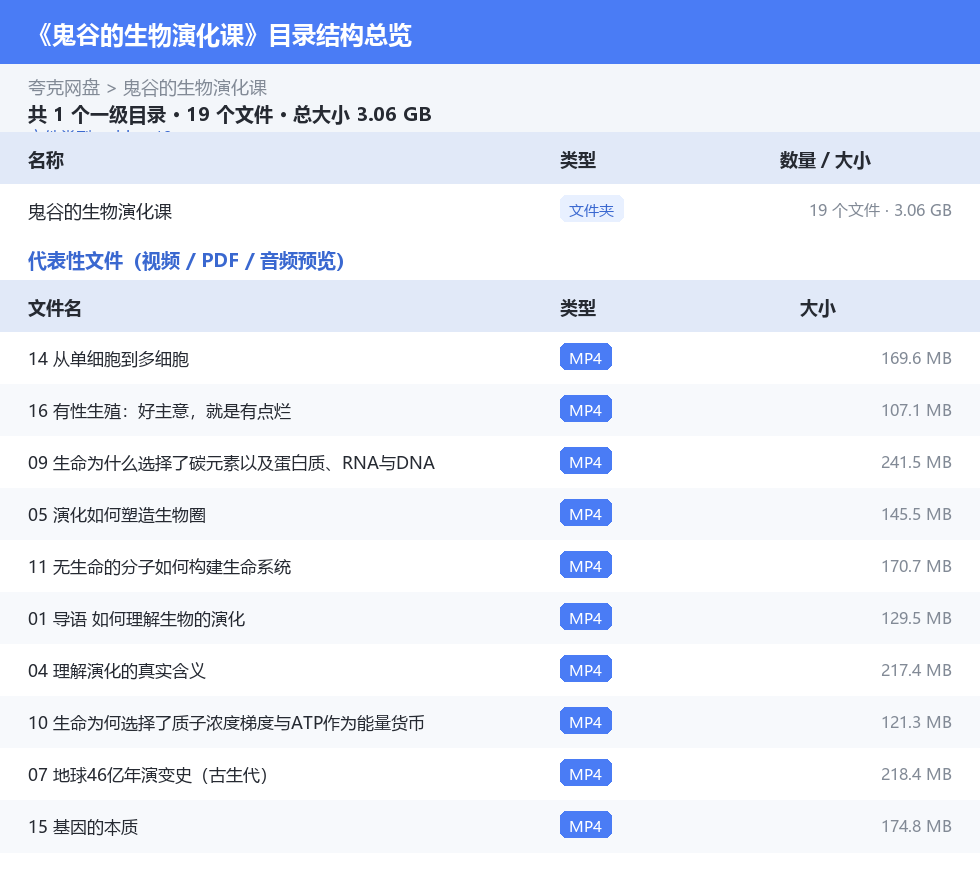980x884 pixels.
Task: Click the 文件夹 type badge
Action: 591,209
